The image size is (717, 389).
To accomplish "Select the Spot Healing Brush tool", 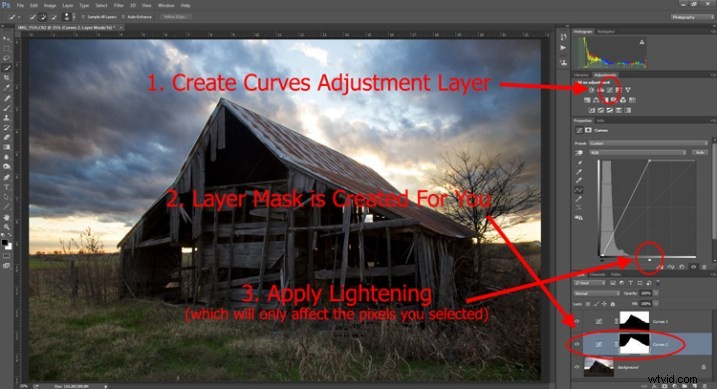I will point(6,98).
